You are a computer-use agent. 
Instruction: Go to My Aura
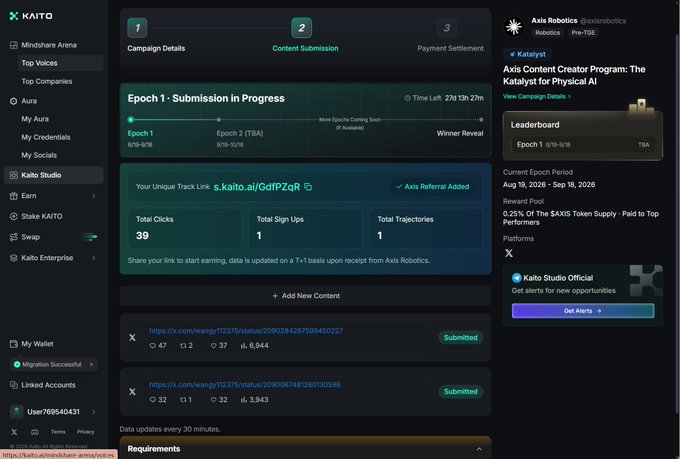35,119
